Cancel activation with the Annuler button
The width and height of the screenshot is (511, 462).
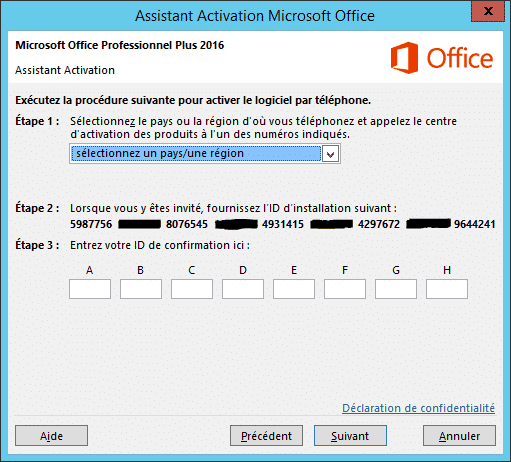(459, 435)
